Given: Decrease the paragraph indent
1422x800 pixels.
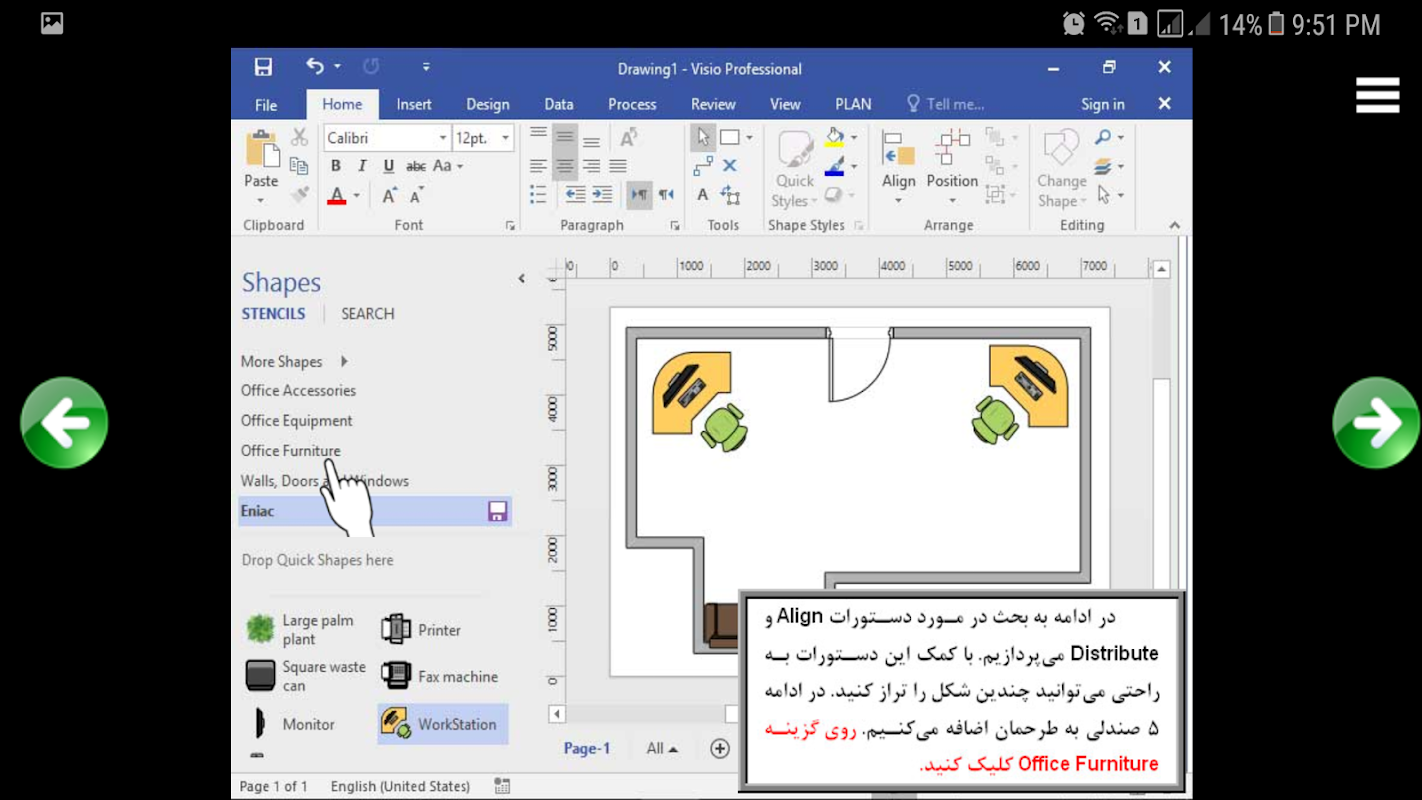Looking at the screenshot, I should (575, 194).
